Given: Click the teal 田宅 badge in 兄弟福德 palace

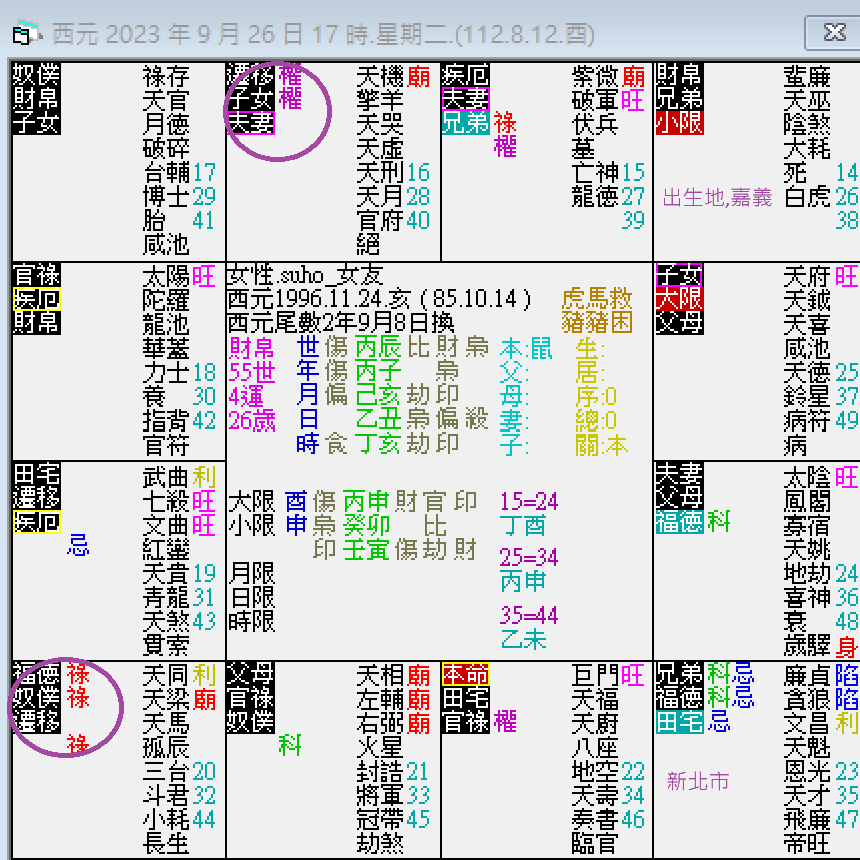Looking at the screenshot, I should coord(682,723).
